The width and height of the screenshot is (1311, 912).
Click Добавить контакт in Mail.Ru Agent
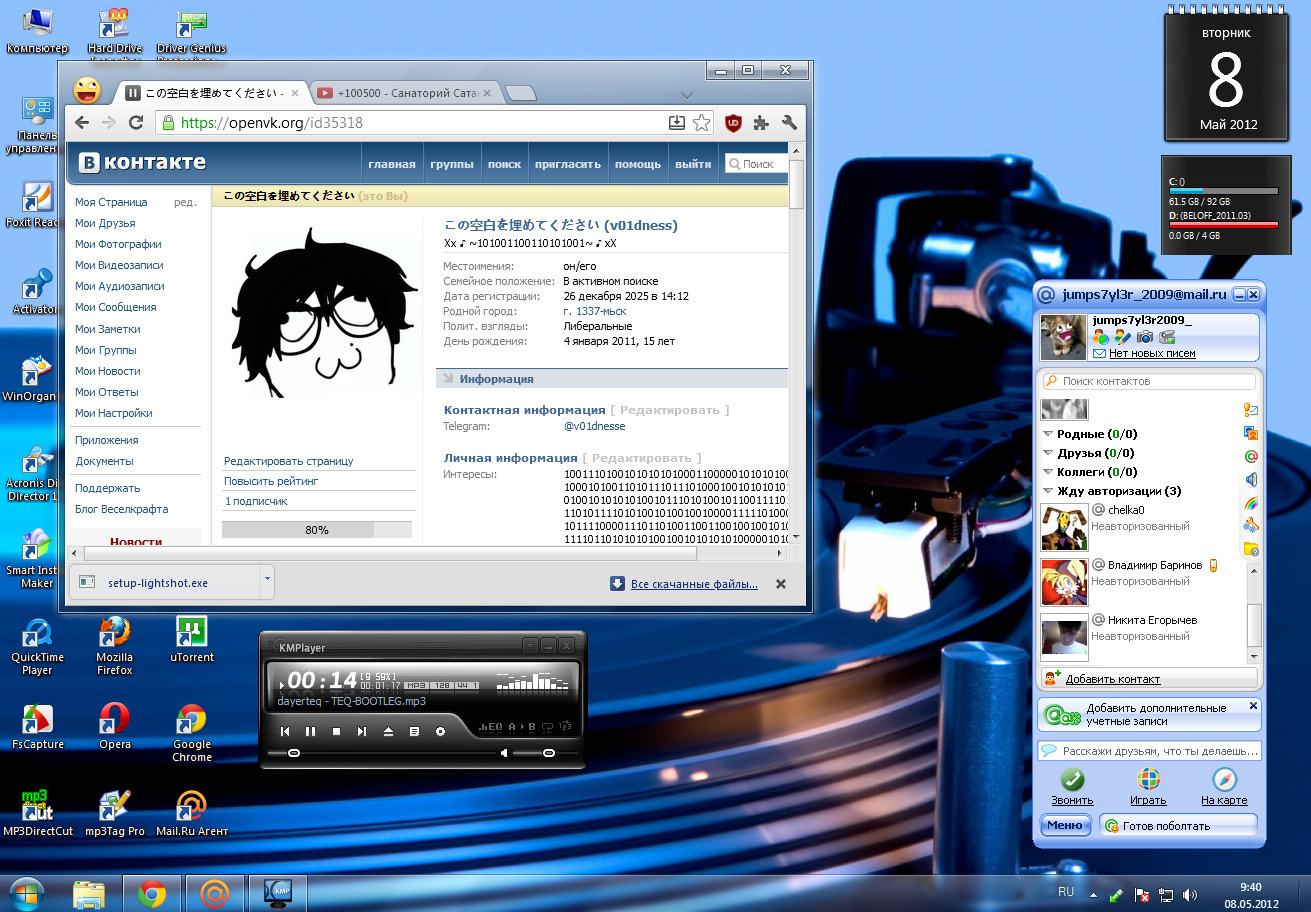pos(1113,679)
